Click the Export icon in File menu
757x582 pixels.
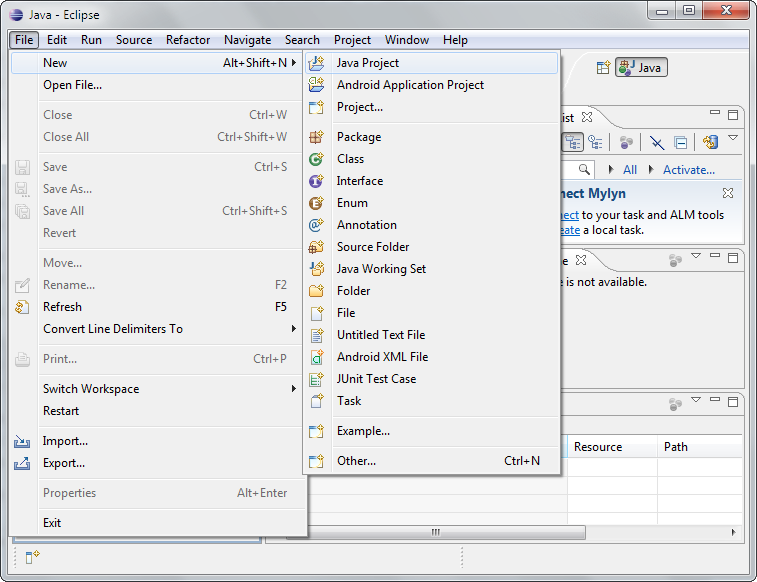[x=22, y=463]
